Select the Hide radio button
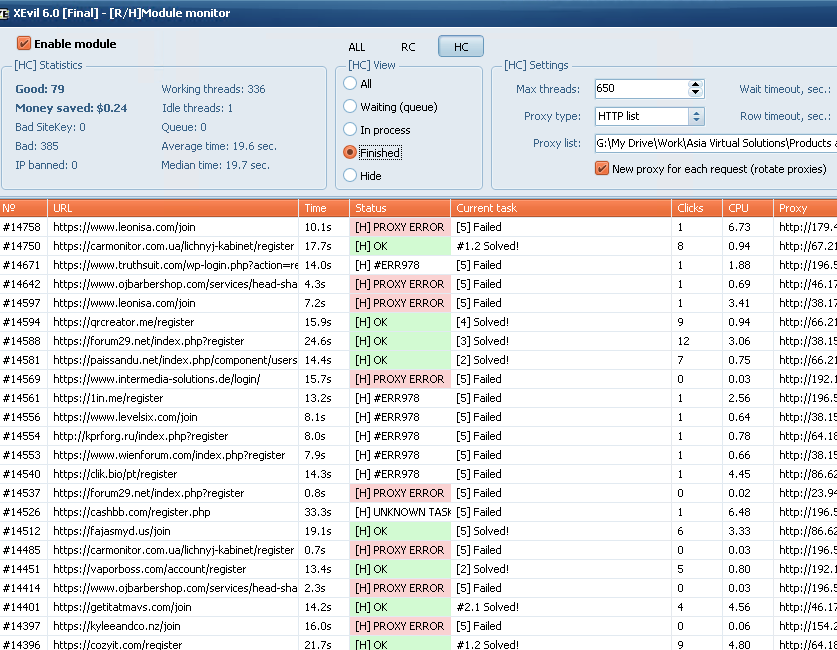The image size is (837, 650). click(x=350, y=176)
